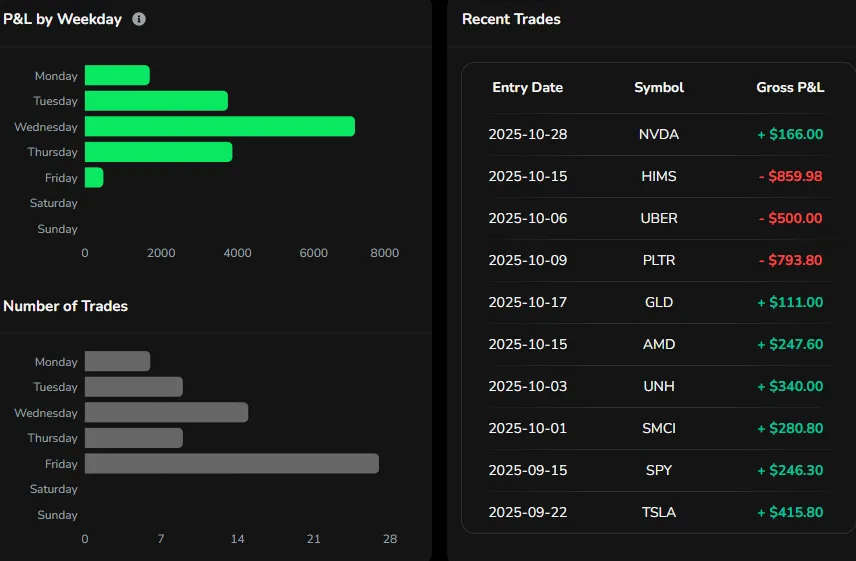Click the Friday number of trades bar
Viewport: 856px width, 561px height.
[x=231, y=464]
